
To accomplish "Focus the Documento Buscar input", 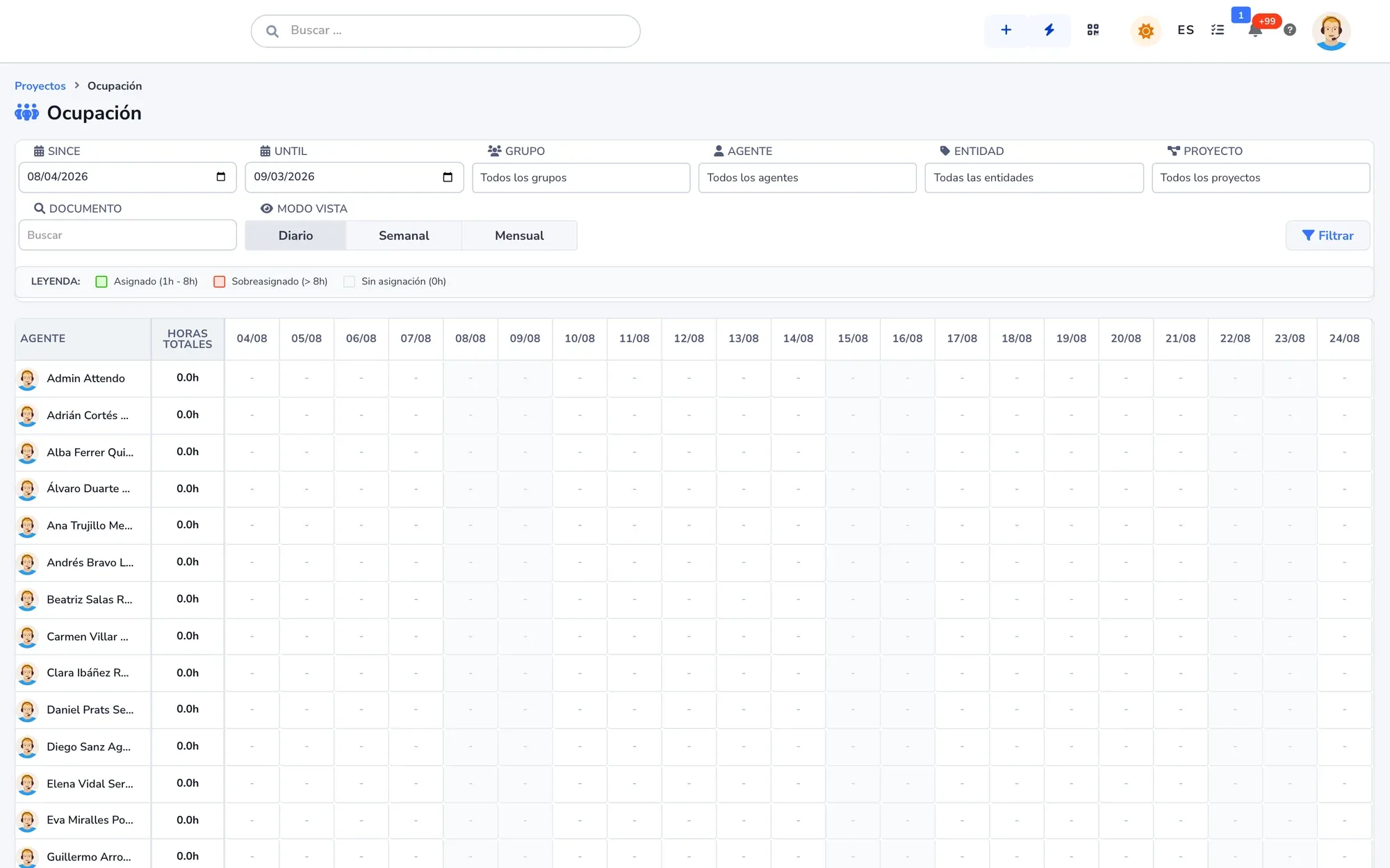I will coord(128,236).
